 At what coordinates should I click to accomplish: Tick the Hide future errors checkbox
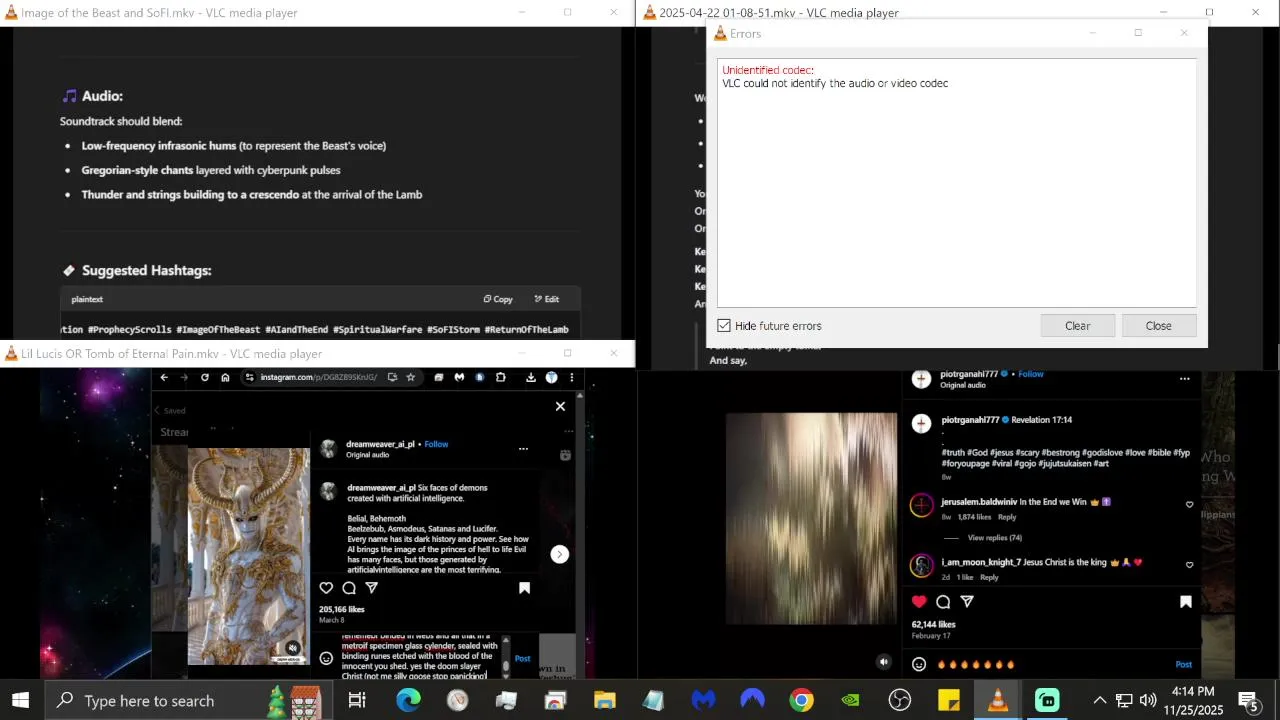[x=724, y=326]
